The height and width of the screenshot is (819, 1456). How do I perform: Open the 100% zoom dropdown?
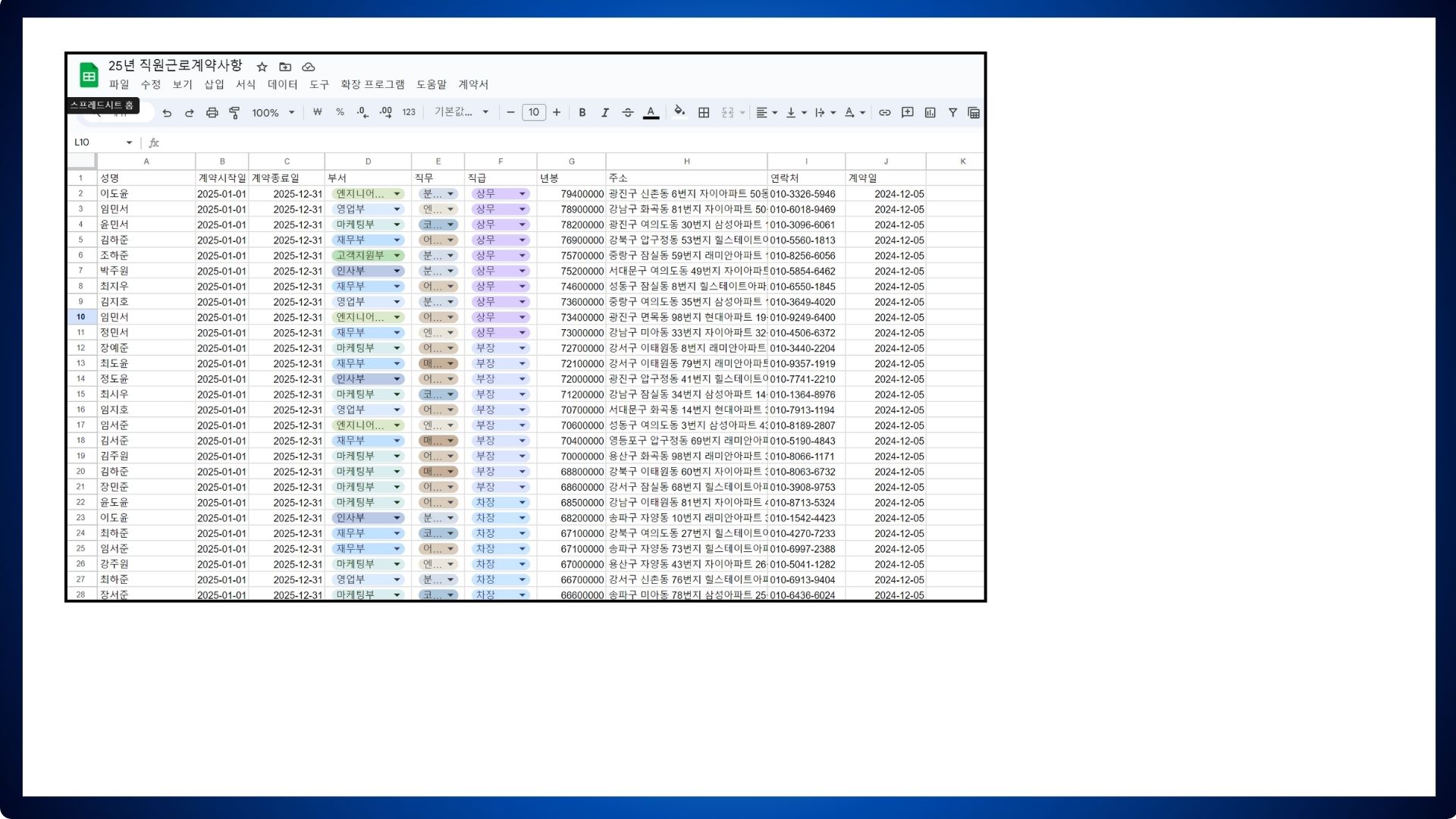(x=273, y=113)
